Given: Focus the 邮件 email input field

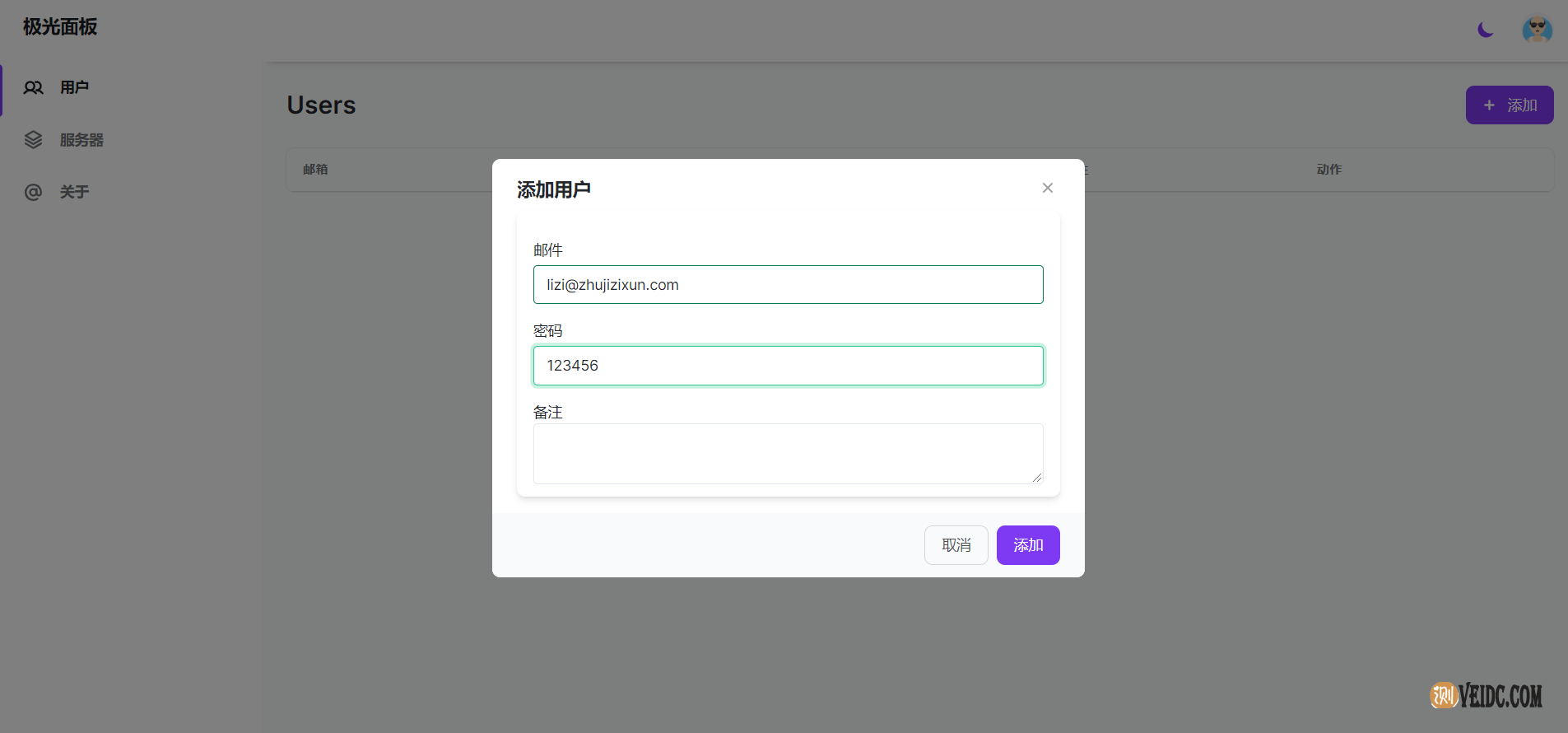Looking at the screenshot, I should 788,285.
